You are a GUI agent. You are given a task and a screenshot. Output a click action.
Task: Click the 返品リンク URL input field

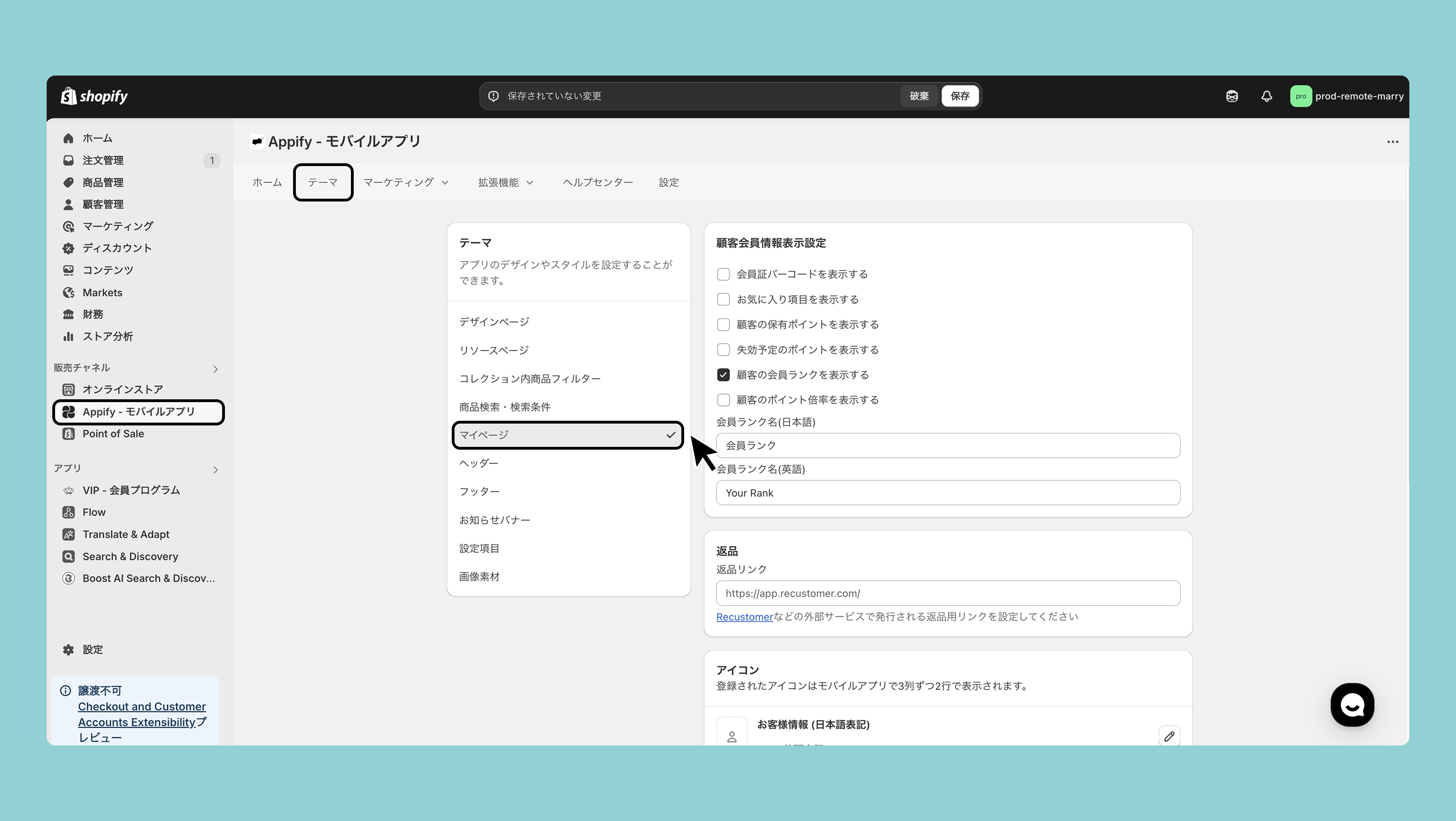click(948, 593)
